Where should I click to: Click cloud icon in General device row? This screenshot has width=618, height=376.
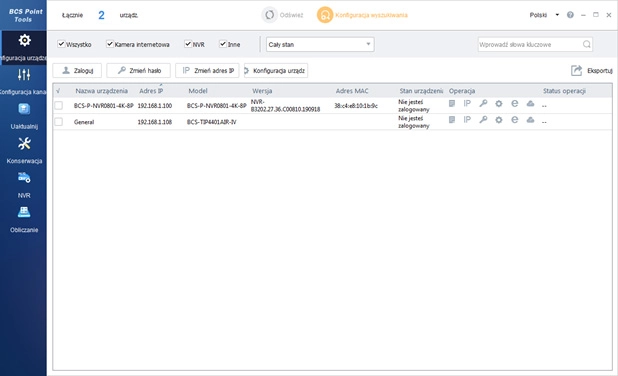pyautogui.click(x=530, y=120)
